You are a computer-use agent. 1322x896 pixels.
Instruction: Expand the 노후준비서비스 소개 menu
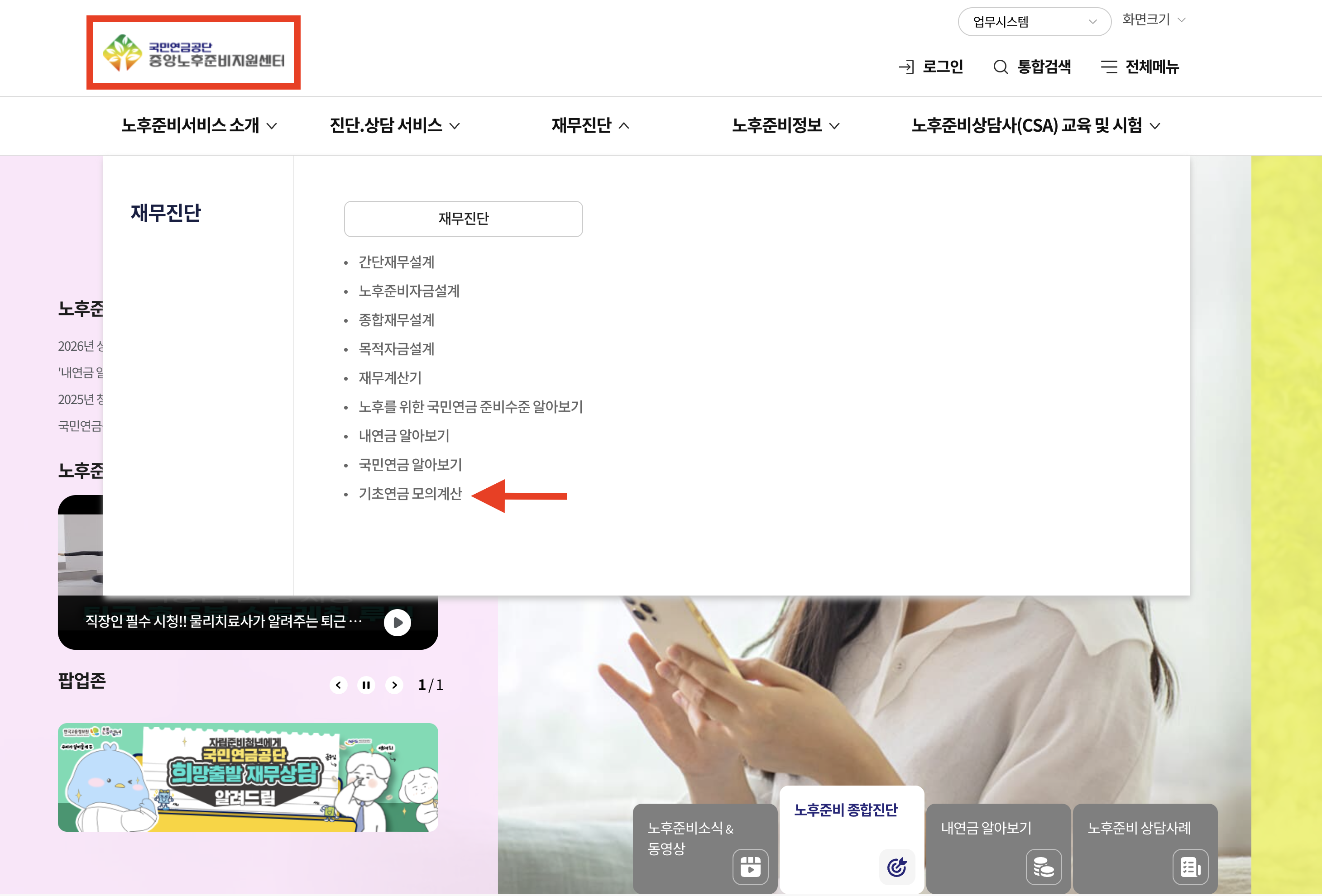point(199,126)
